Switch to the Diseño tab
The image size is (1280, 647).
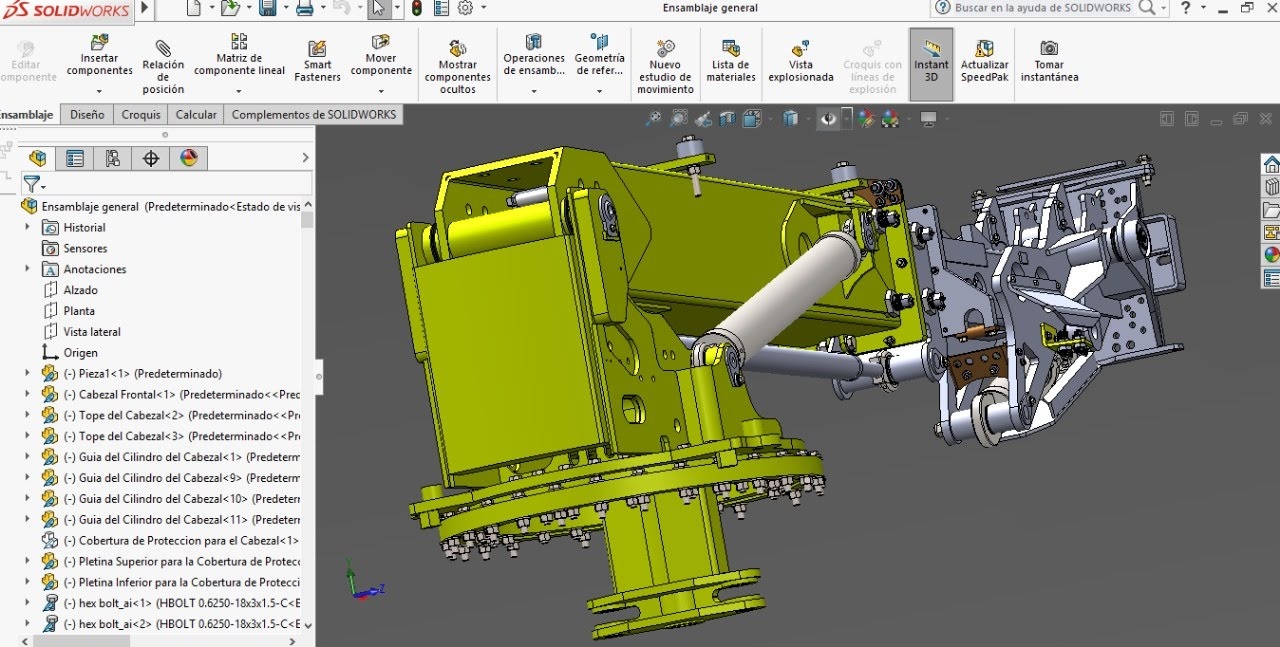click(x=87, y=114)
